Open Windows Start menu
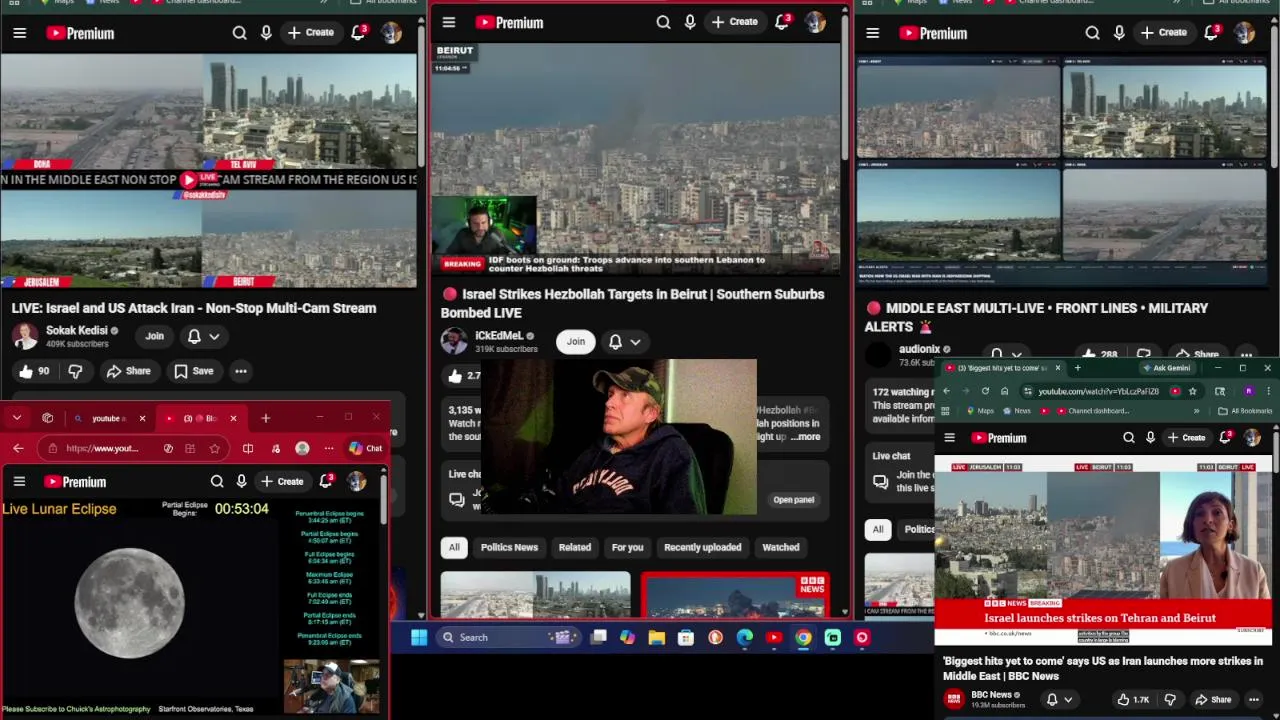 418,637
